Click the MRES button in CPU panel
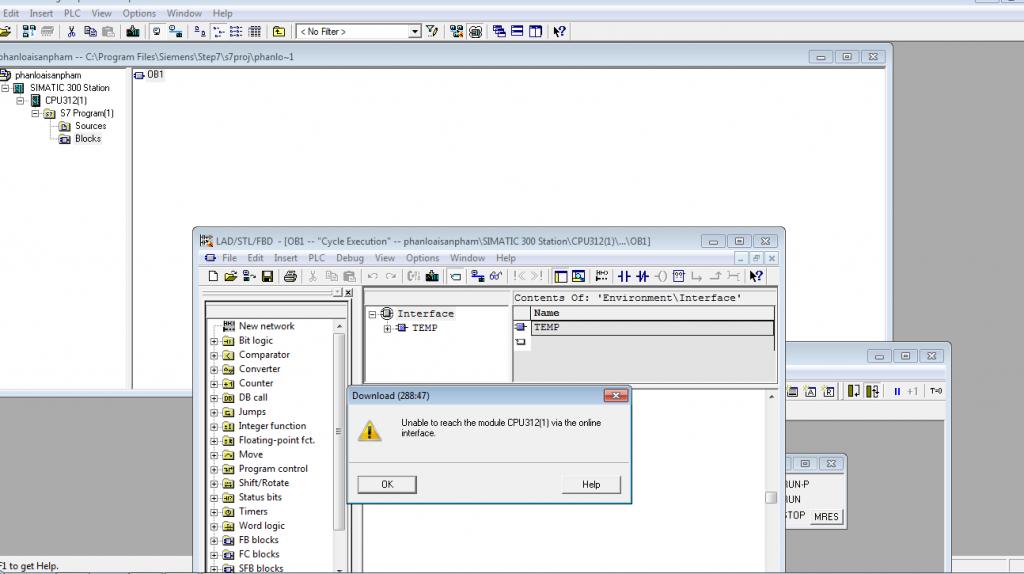Image resolution: width=1024 pixels, height=574 pixels. click(826, 517)
